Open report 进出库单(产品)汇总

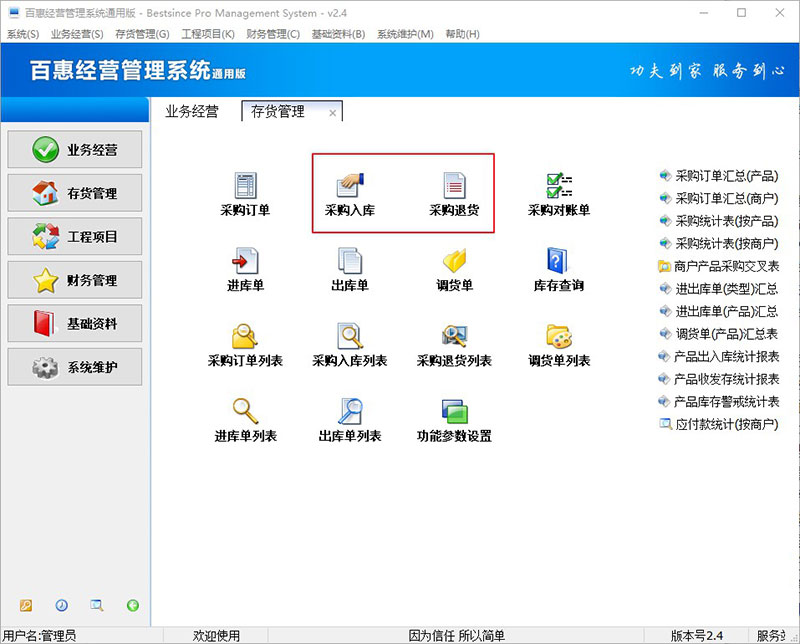point(719,311)
